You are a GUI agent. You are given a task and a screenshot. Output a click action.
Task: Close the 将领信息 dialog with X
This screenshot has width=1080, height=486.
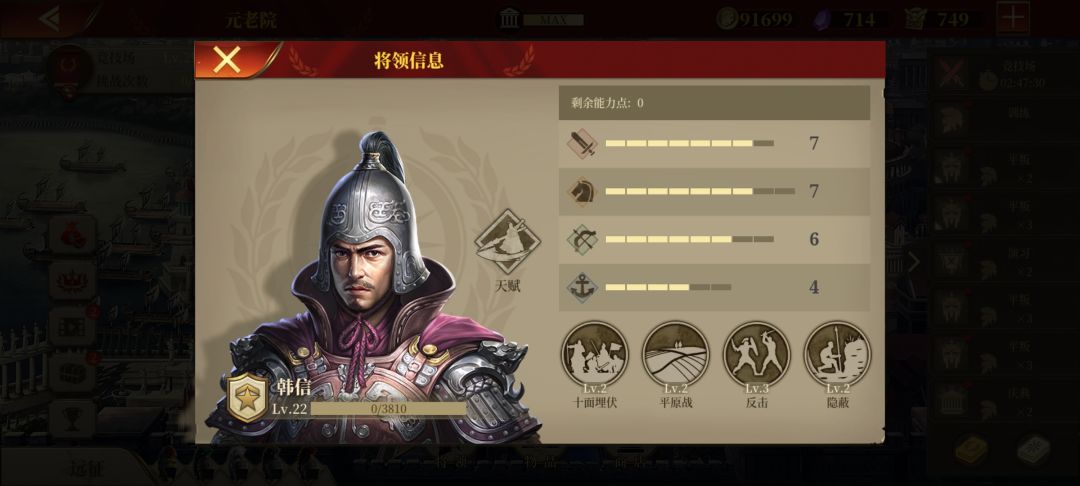click(227, 60)
